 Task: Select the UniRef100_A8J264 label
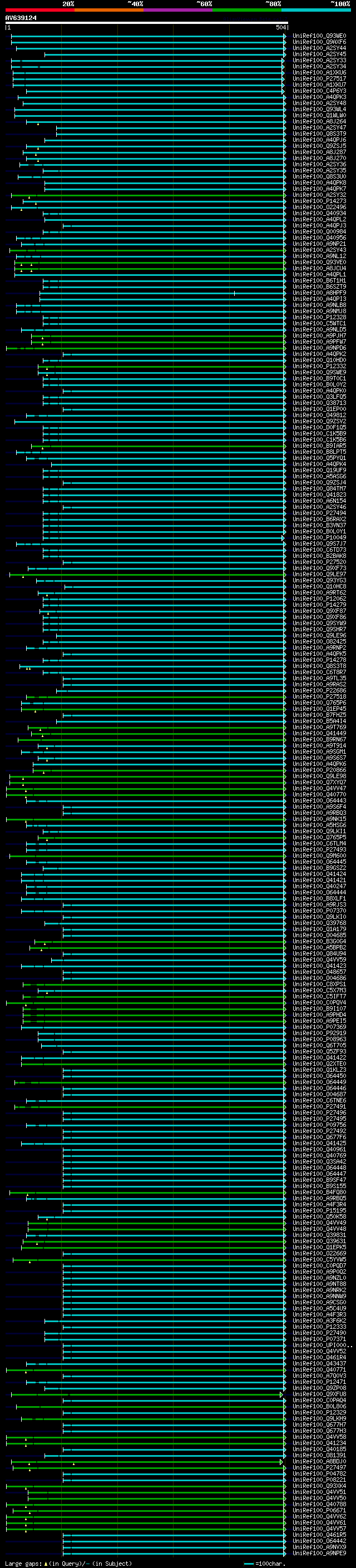[319, 122]
